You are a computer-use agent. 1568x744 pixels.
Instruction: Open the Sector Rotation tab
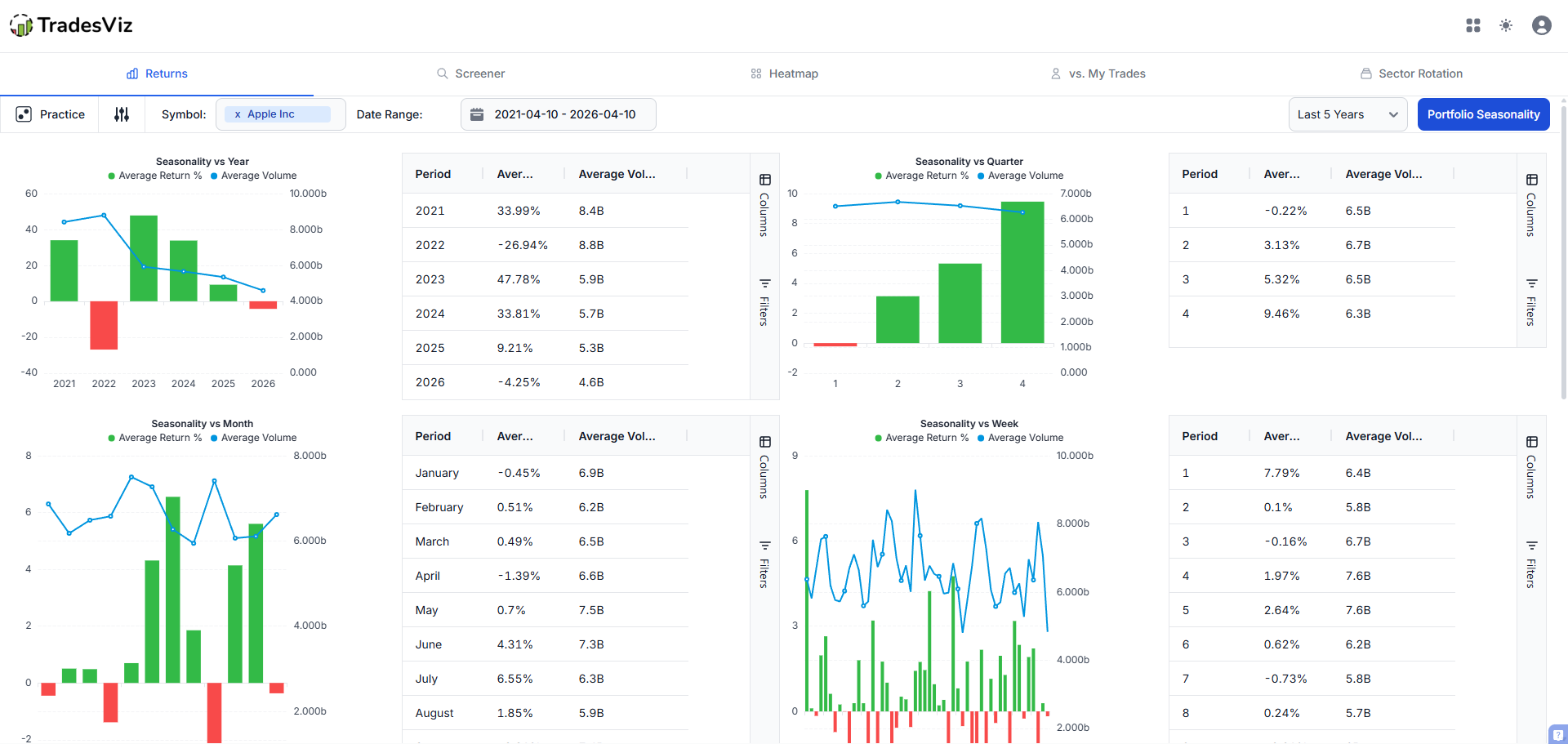pyautogui.click(x=1411, y=74)
